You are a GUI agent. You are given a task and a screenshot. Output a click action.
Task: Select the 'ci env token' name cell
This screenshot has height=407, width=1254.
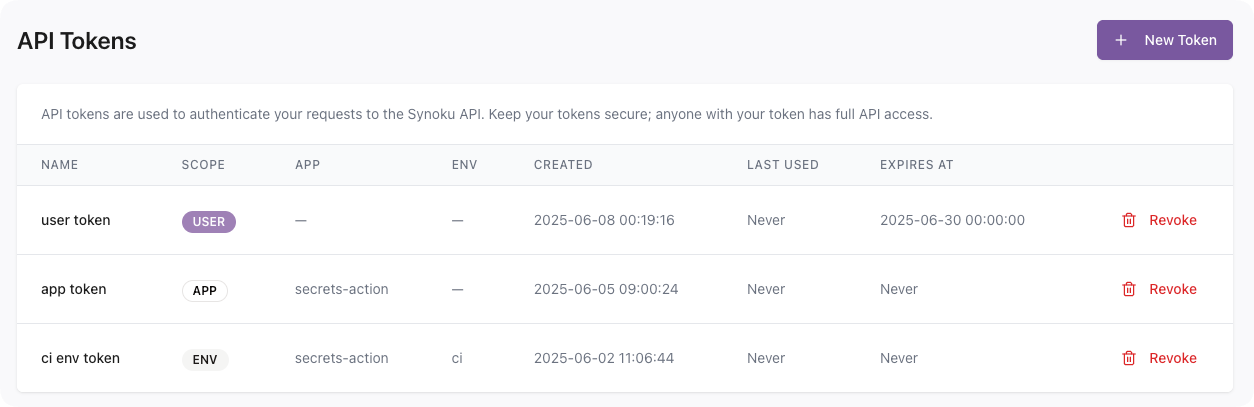point(80,358)
